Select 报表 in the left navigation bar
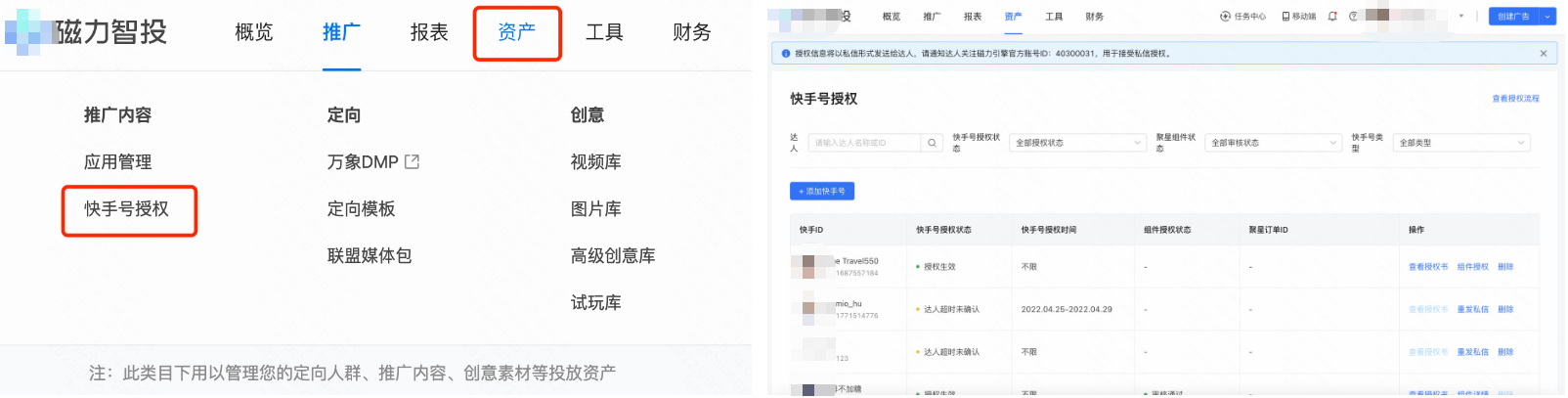This screenshot has height=398, width=1568. point(429,32)
